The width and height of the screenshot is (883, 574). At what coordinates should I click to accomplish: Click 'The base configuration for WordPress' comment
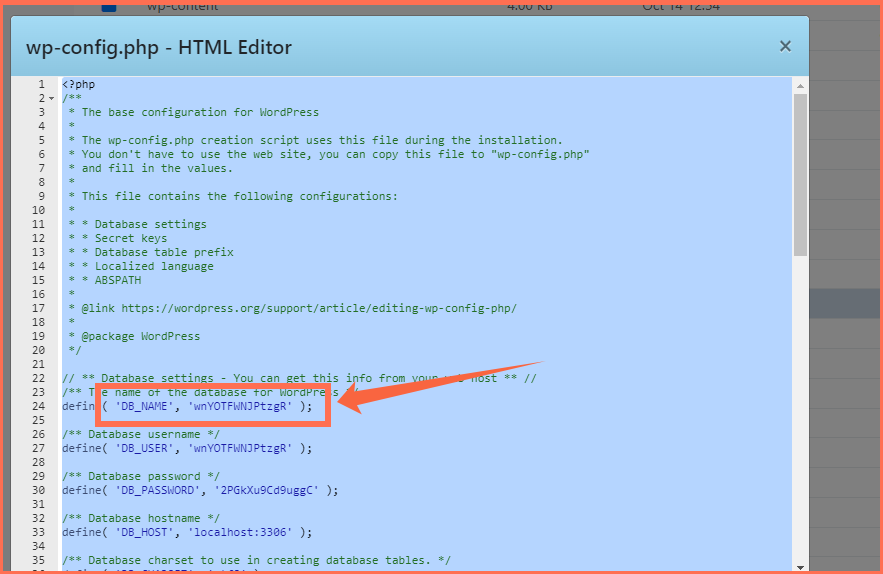coord(200,112)
